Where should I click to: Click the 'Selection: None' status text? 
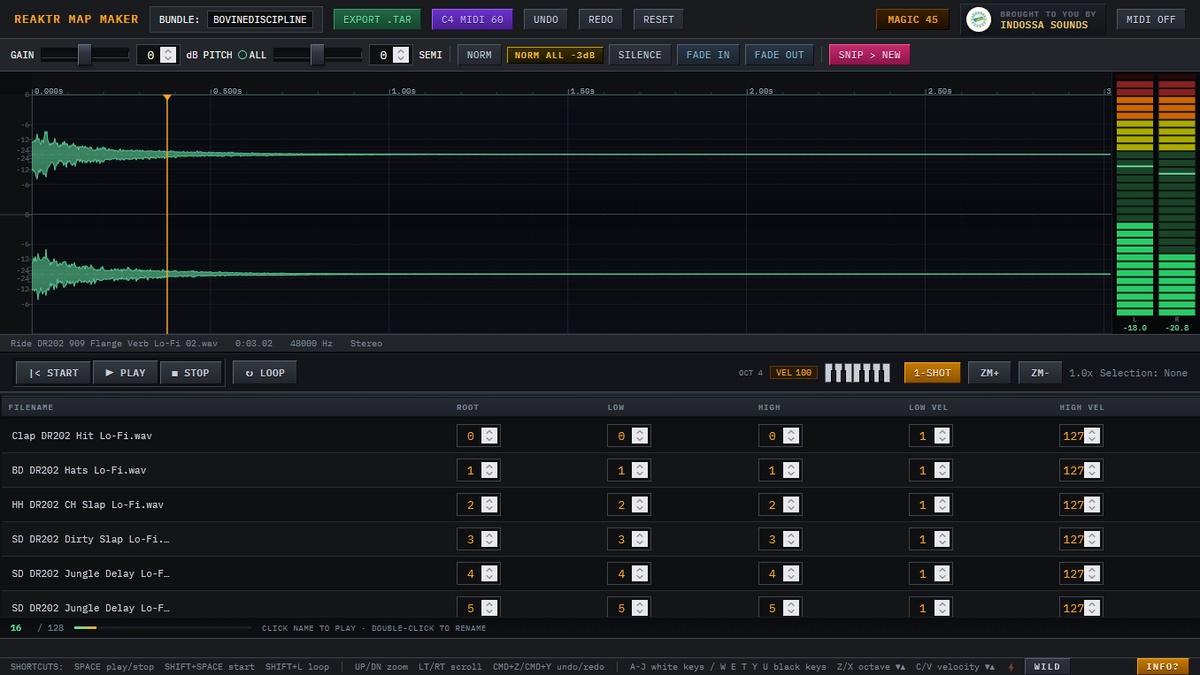[x=1143, y=373]
